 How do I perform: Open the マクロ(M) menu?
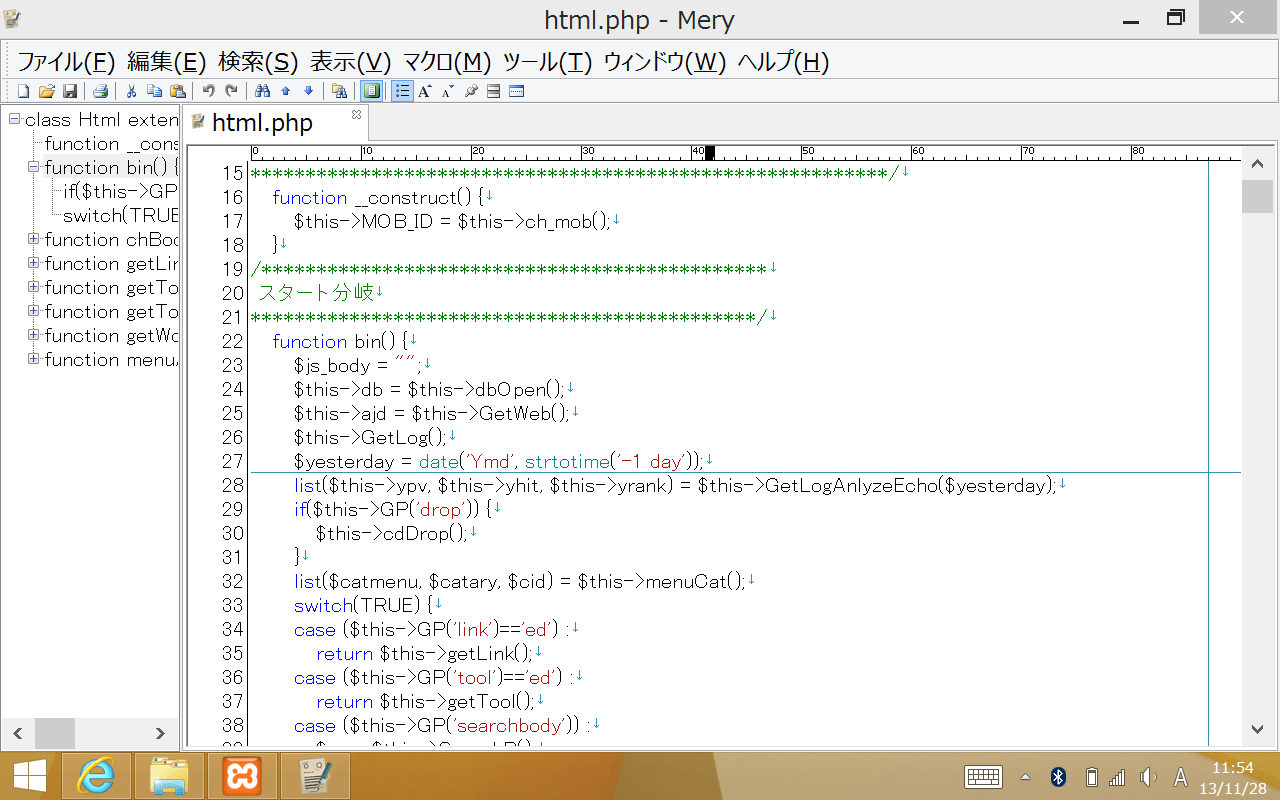coord(447,62)
